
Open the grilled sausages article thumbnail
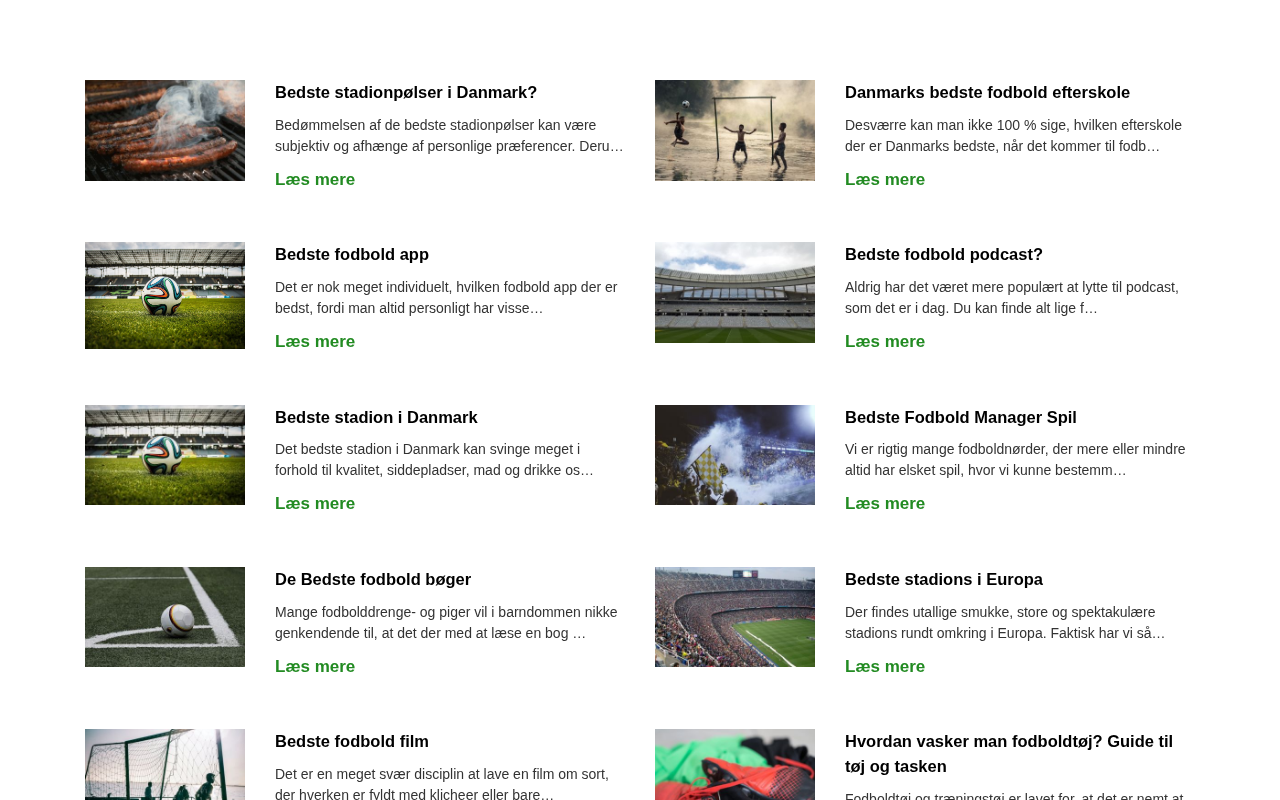(x=165, y=130)
